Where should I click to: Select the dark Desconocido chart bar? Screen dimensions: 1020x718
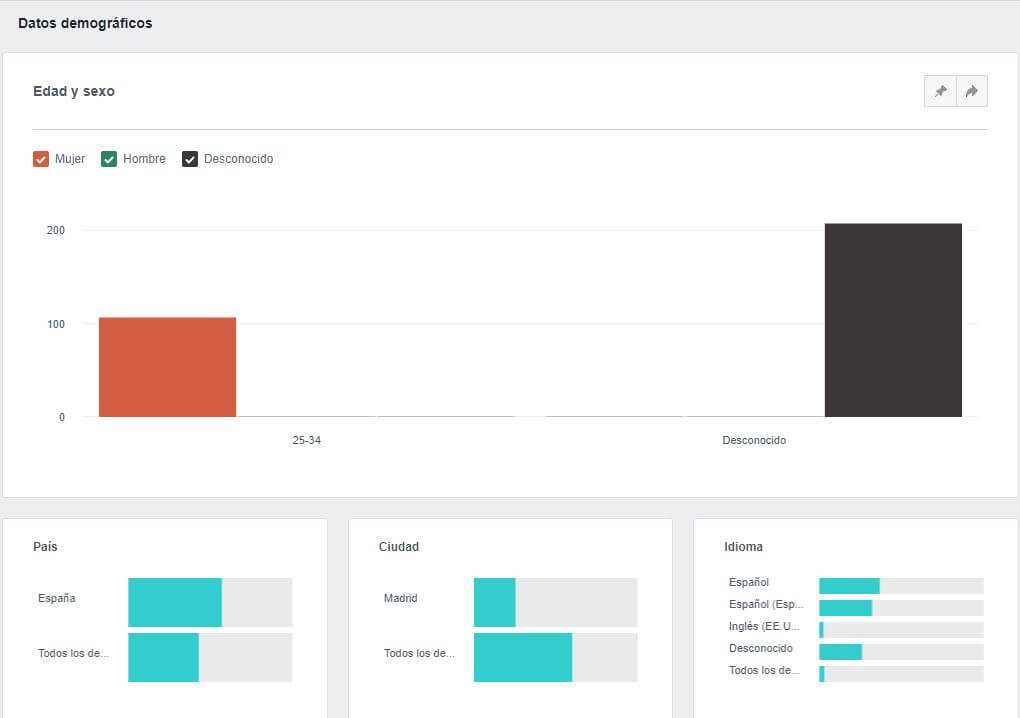893,320
